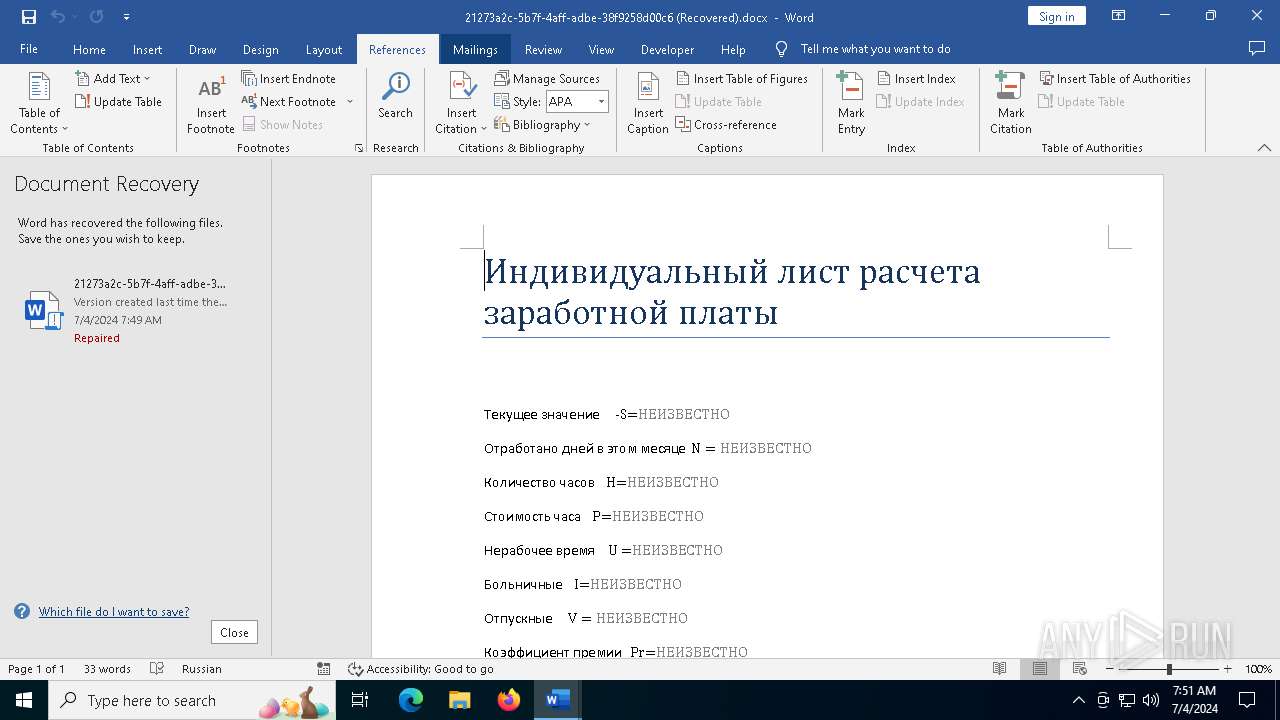Click the Russian language indicator
The image size is (1280, 720).
point(202,669)
